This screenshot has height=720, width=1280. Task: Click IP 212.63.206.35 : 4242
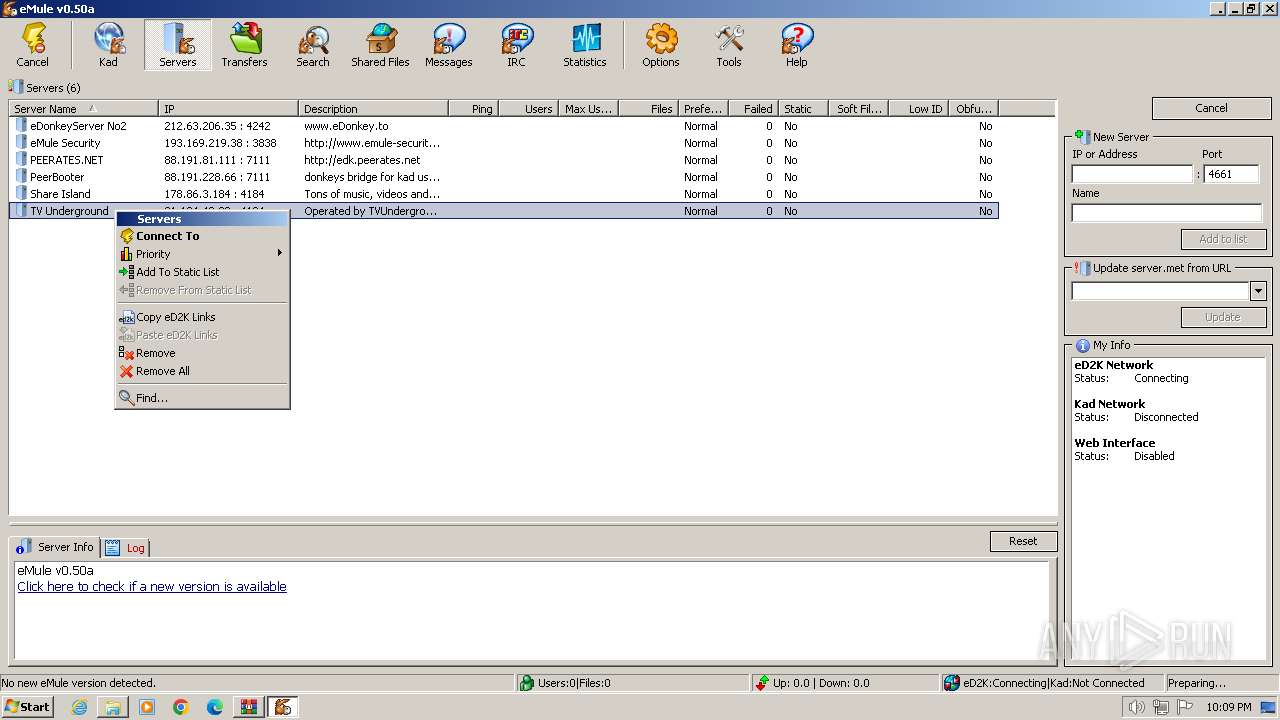click(x=217, y=126)
